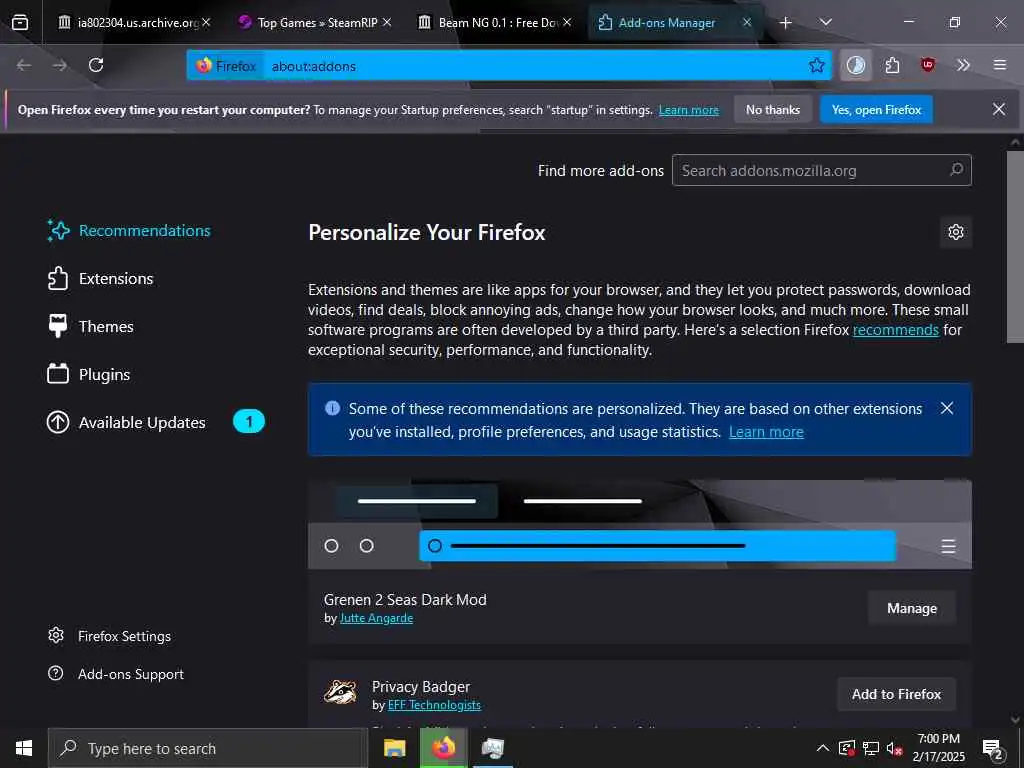Switch to Top Games SteamRIP tab
This screenshot has width=1024, height=768.
click(313, 23)
